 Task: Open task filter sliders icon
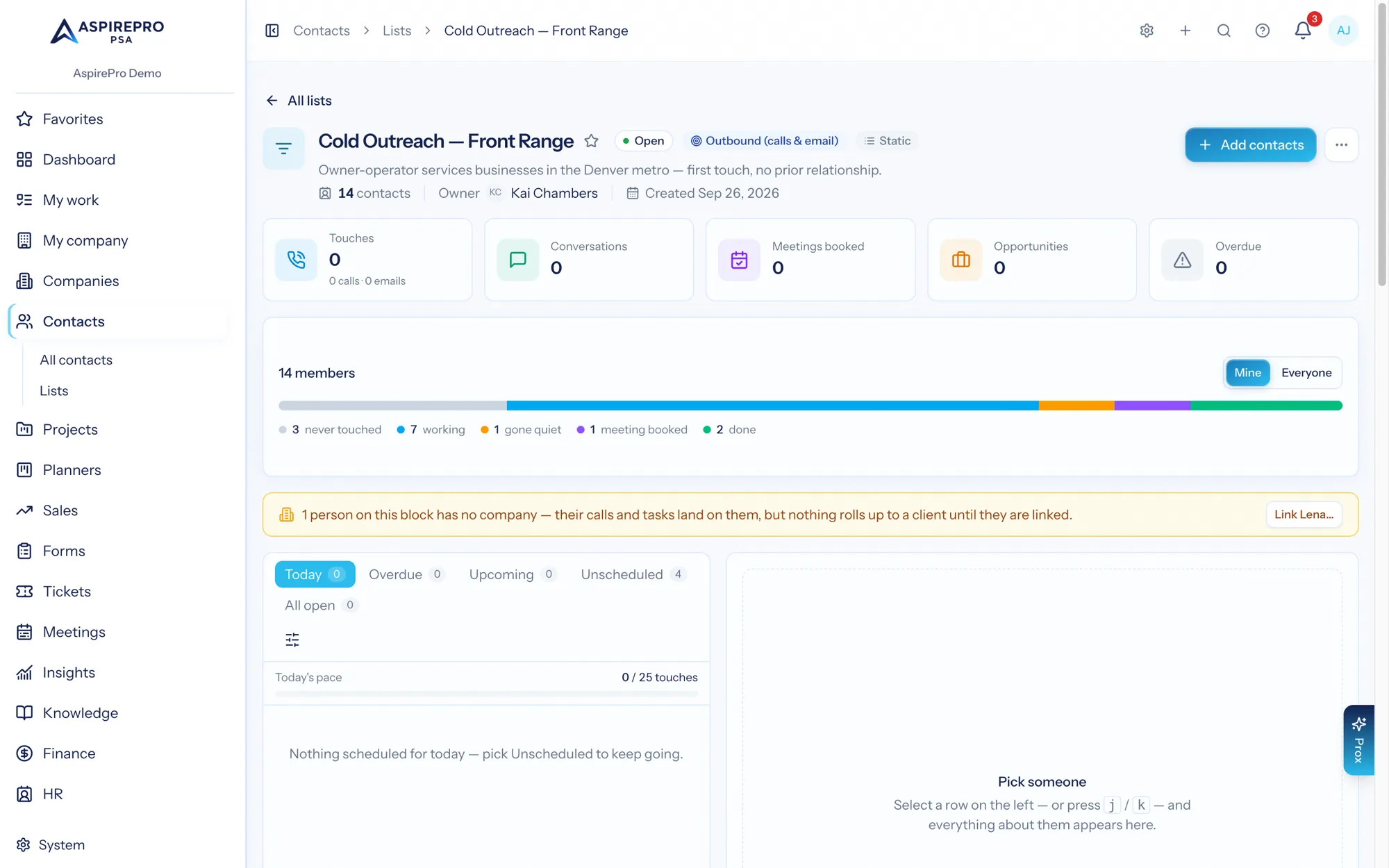[x=292, y=640]
